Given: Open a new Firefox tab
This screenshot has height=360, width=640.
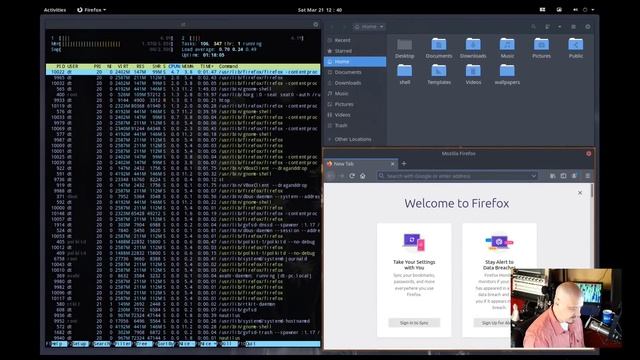Looking at the screenshot, I should (404, 164).
